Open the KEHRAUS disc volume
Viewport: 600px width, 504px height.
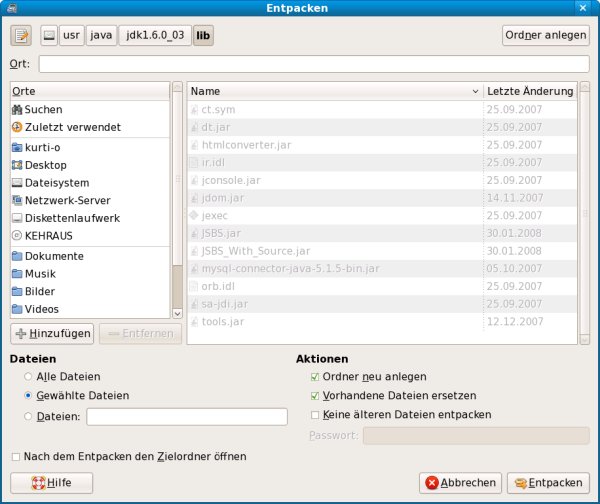click(x=17, y=236)
